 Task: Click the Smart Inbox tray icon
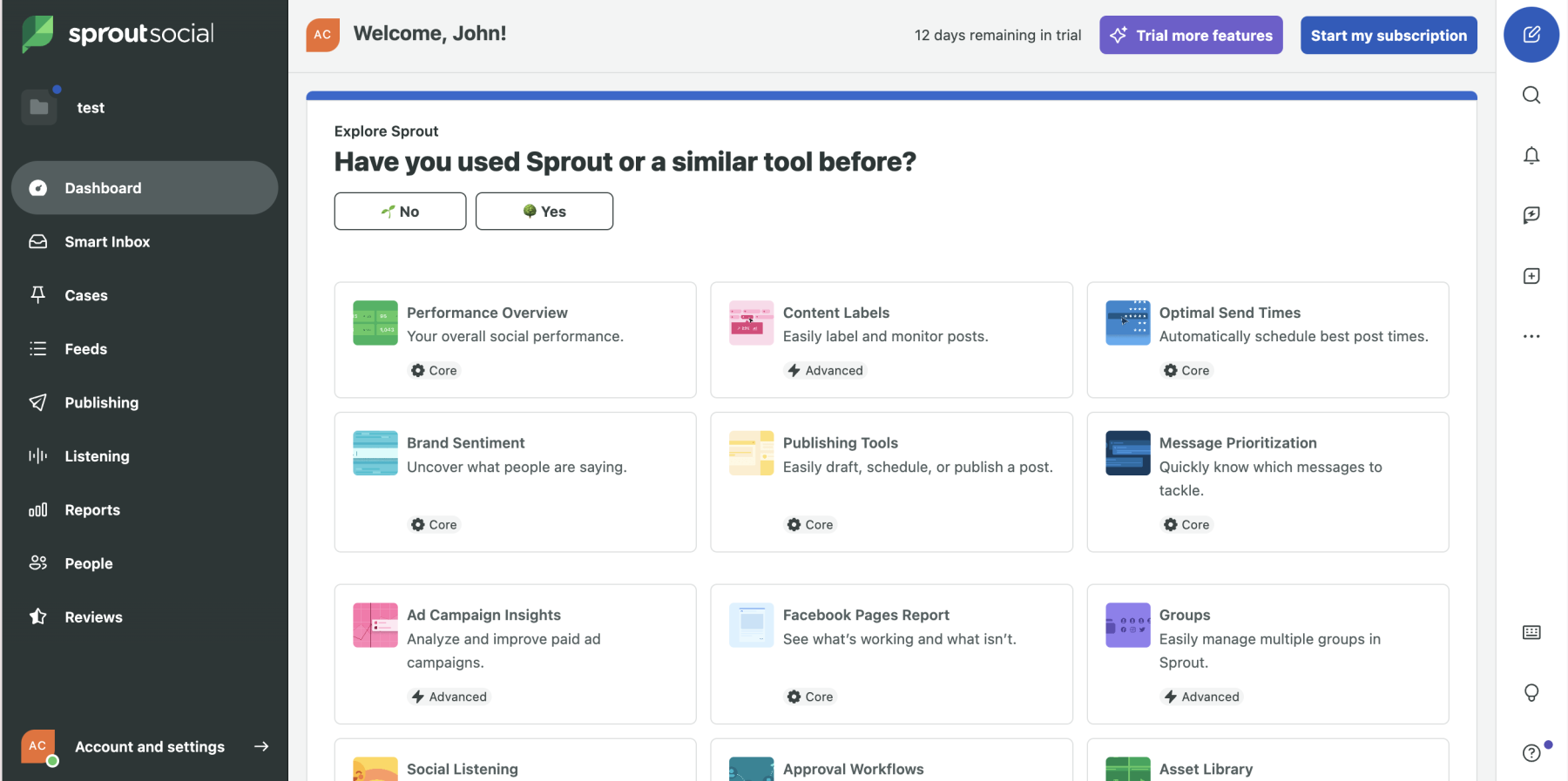(x=38, y=241)
